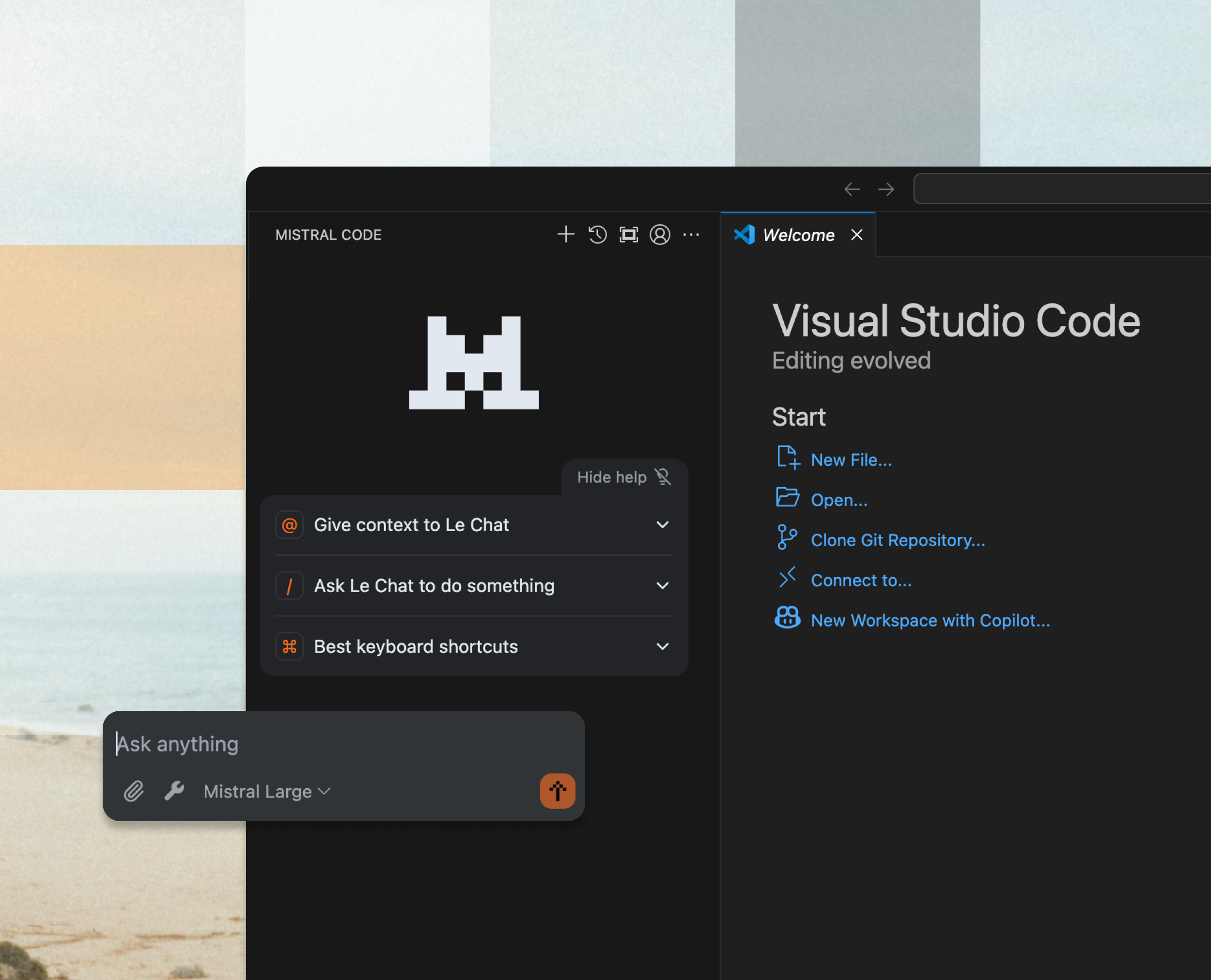The height and width of the screenshot is (980, 1211).
Task: Expand Give context to Le Chat
Action: point(473,525)
